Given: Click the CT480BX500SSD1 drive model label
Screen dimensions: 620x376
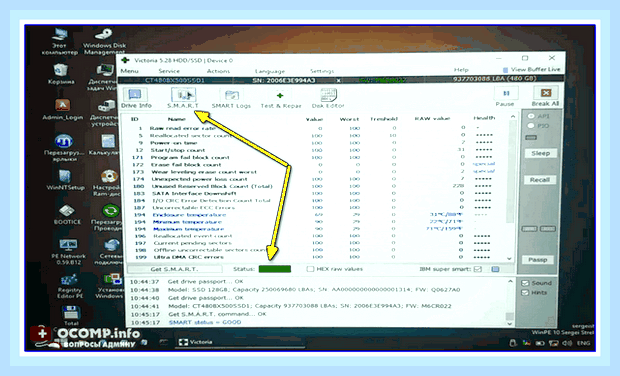Looking at the screenshot, I should [174, 80].
